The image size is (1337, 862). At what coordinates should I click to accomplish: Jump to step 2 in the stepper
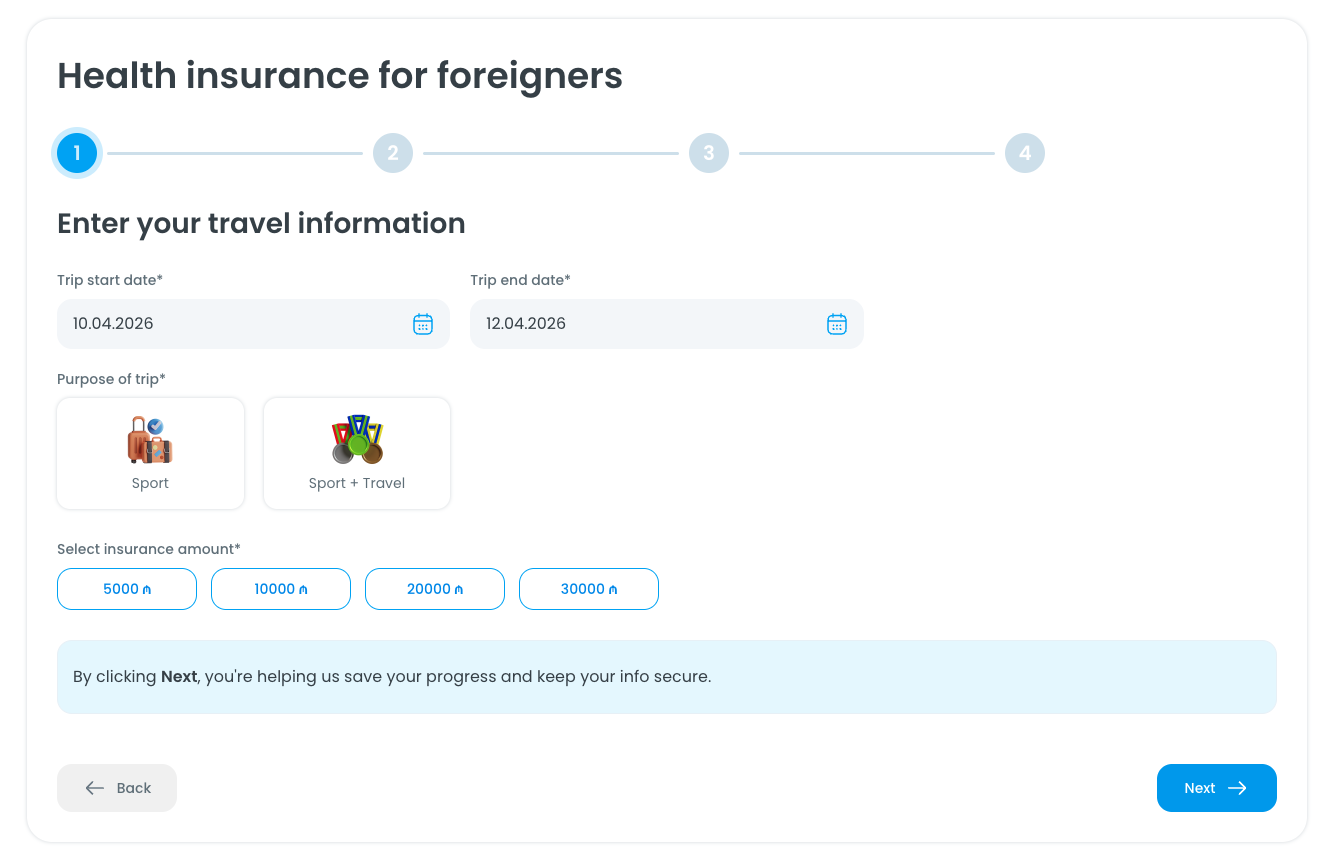tap(393, 153)
